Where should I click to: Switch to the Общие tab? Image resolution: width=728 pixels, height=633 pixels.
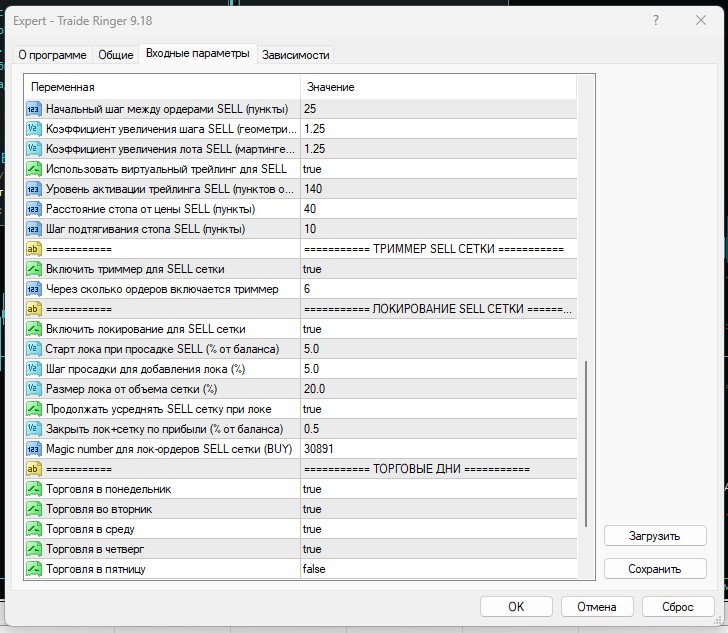[x=116, y=55]
